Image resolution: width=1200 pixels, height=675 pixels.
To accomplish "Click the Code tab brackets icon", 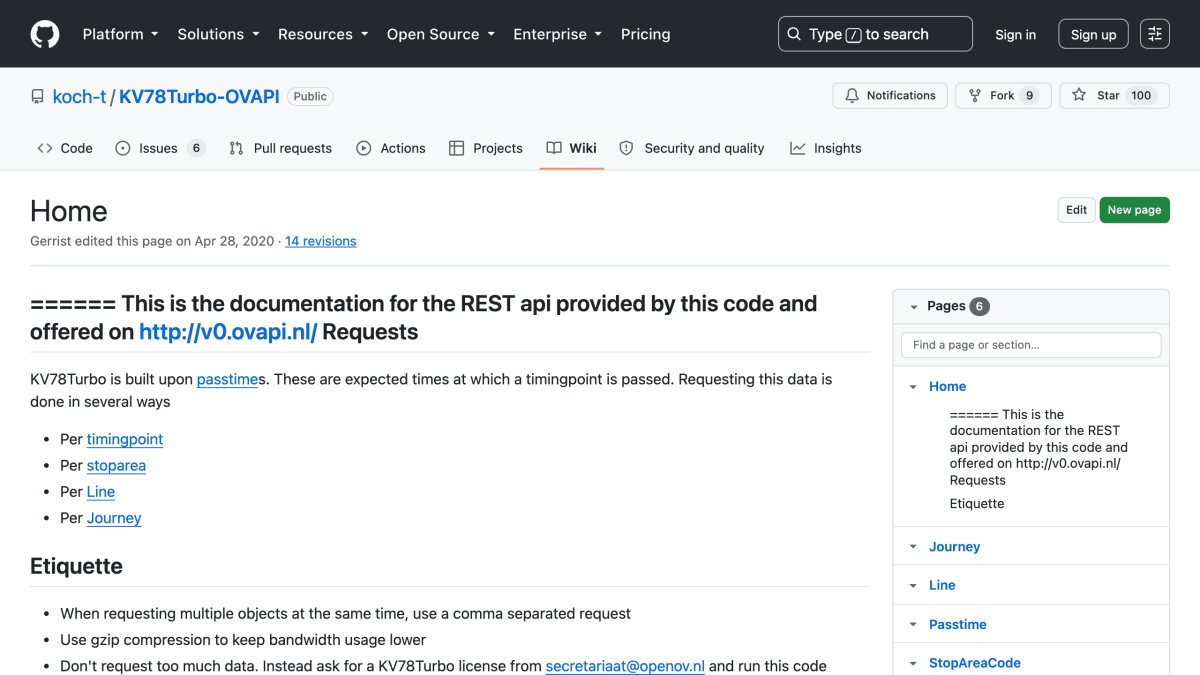I will [45, 148].
